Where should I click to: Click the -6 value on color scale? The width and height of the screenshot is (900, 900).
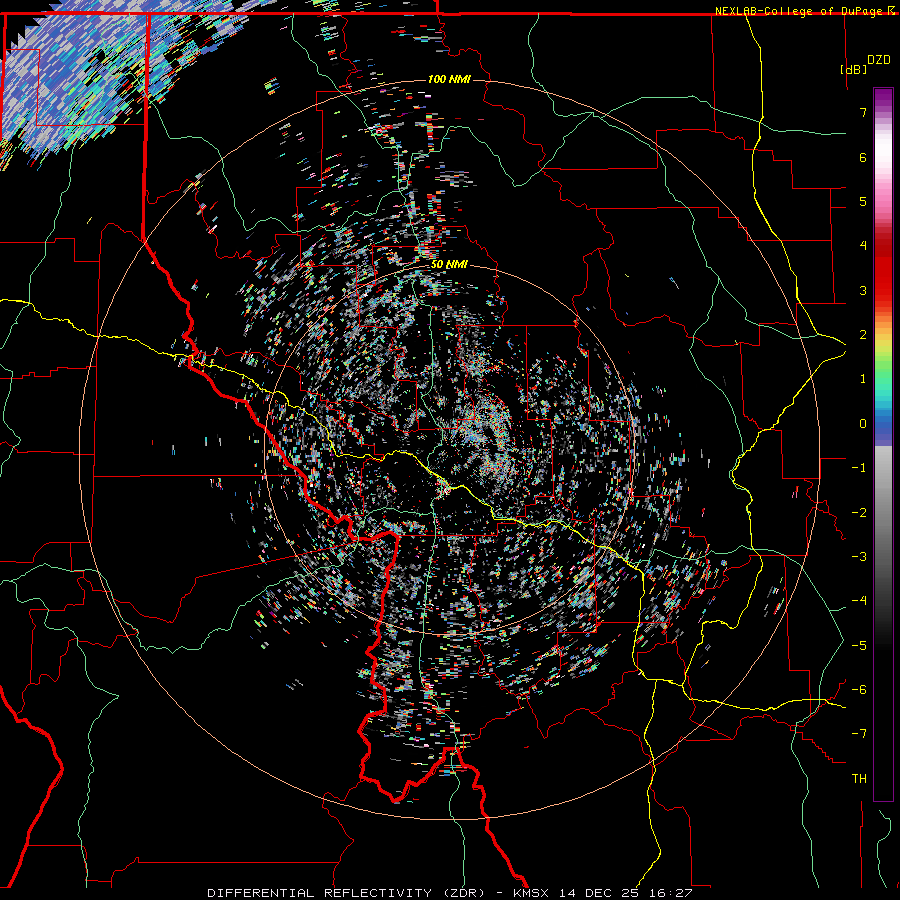pyautogui.click(x=859, y=690)
